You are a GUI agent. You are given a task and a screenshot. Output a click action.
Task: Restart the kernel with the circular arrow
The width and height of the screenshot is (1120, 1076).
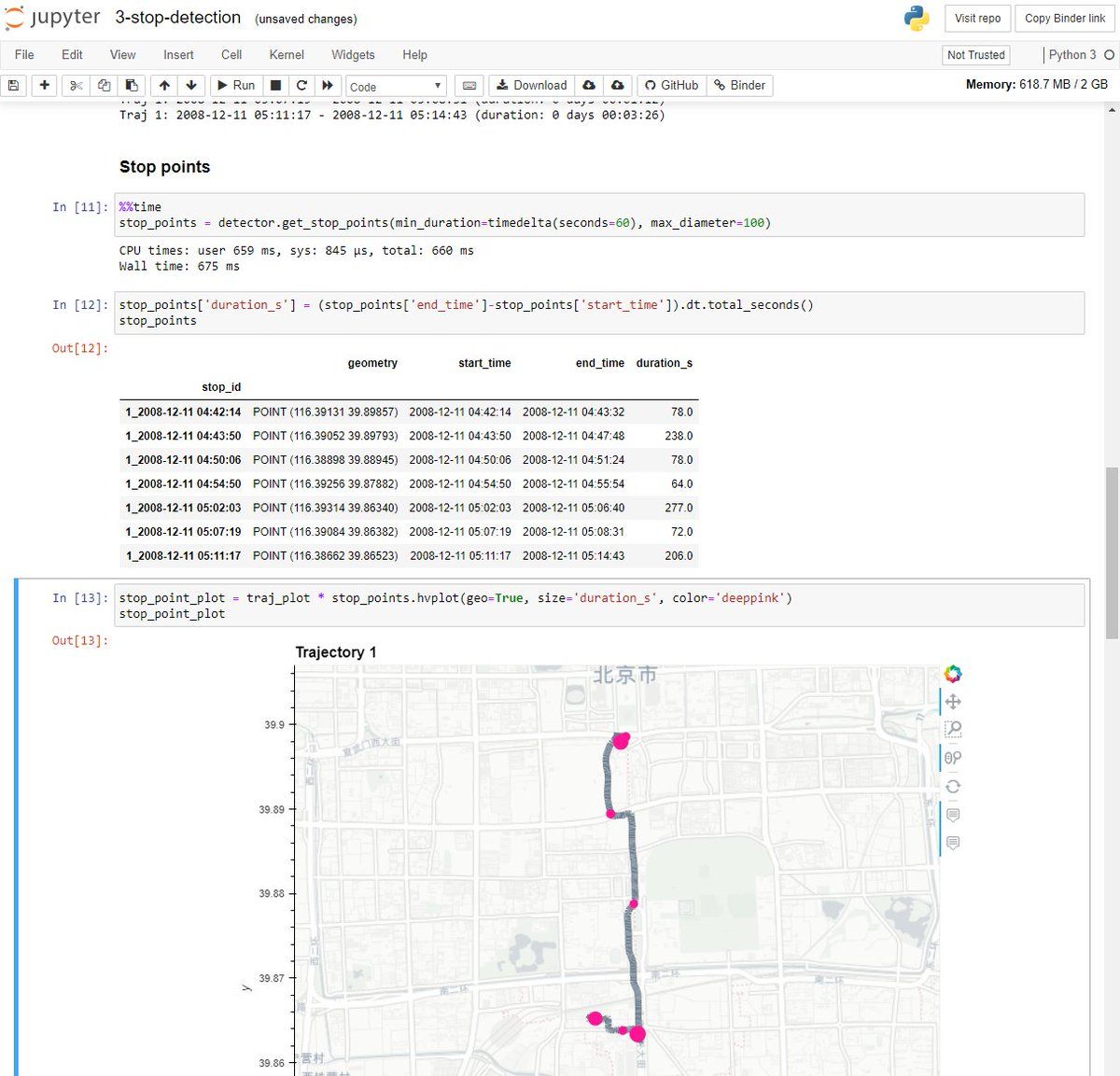coord(301,85)
